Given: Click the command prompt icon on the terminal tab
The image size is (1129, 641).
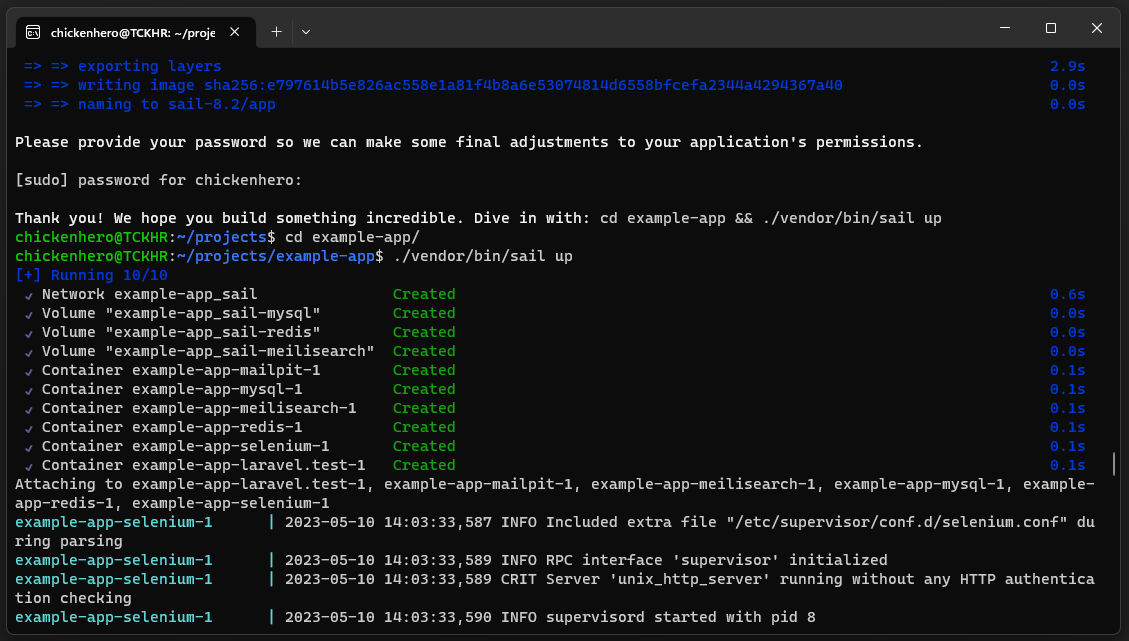Looking at the screenshot, I should tap(35, 31).
